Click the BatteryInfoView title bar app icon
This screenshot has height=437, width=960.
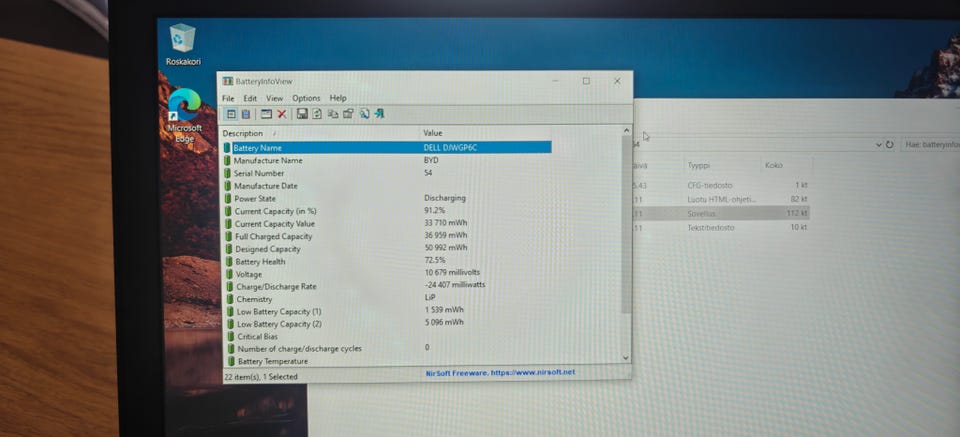click(228, 81)
